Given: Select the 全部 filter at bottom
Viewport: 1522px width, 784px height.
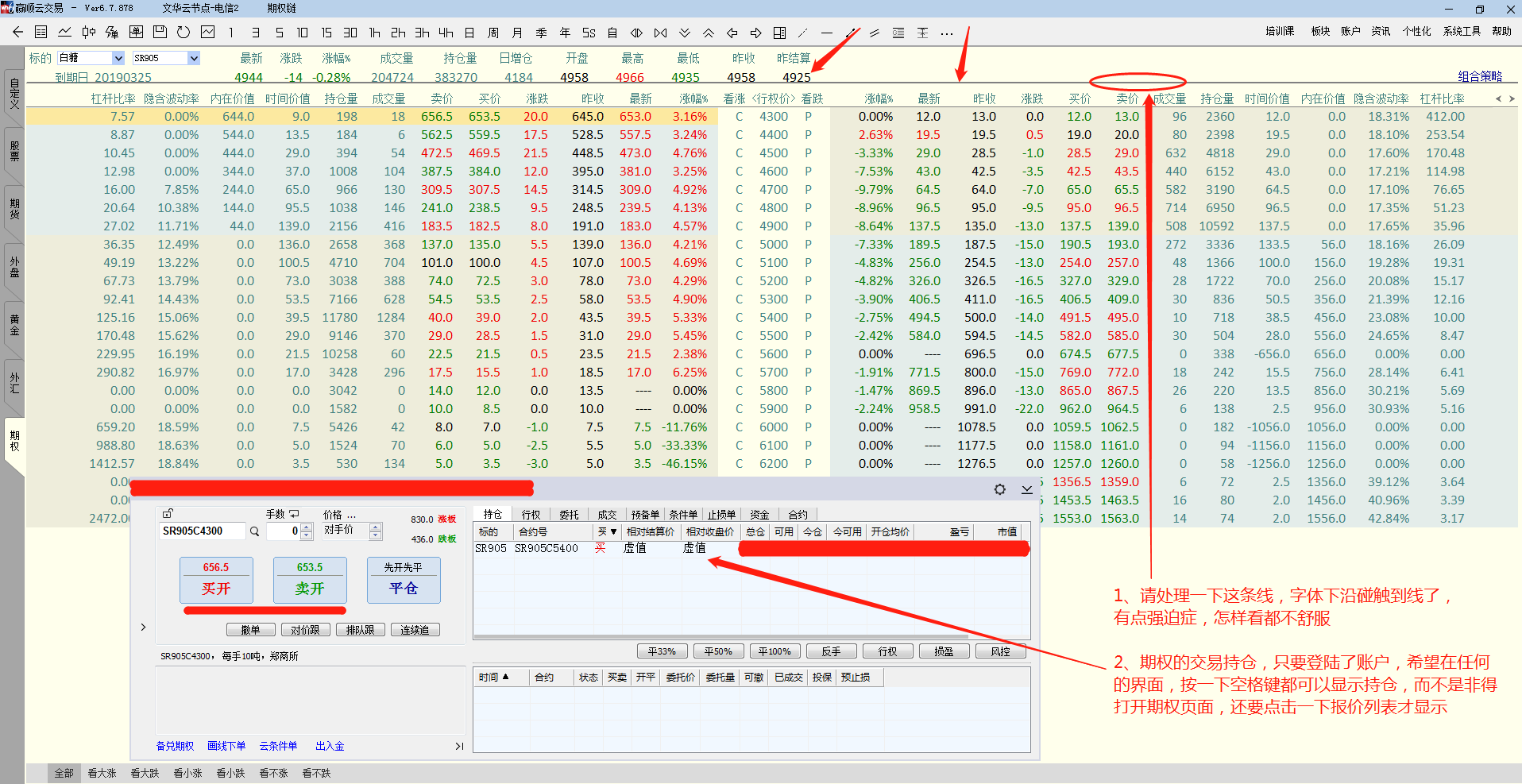Looking at the screenshot, I should (x=64, y=773).
